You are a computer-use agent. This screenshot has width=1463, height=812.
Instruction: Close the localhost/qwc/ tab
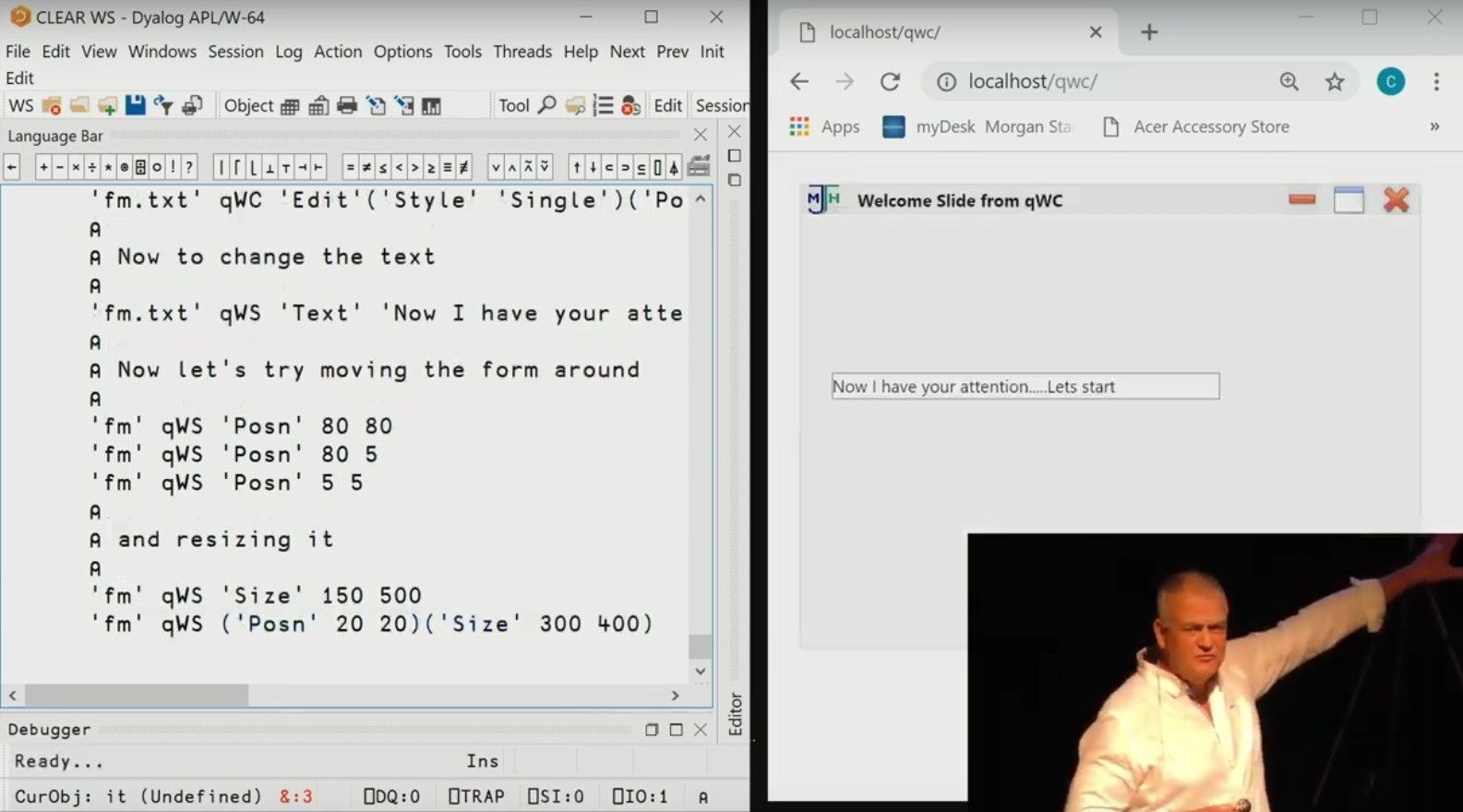1096,32
